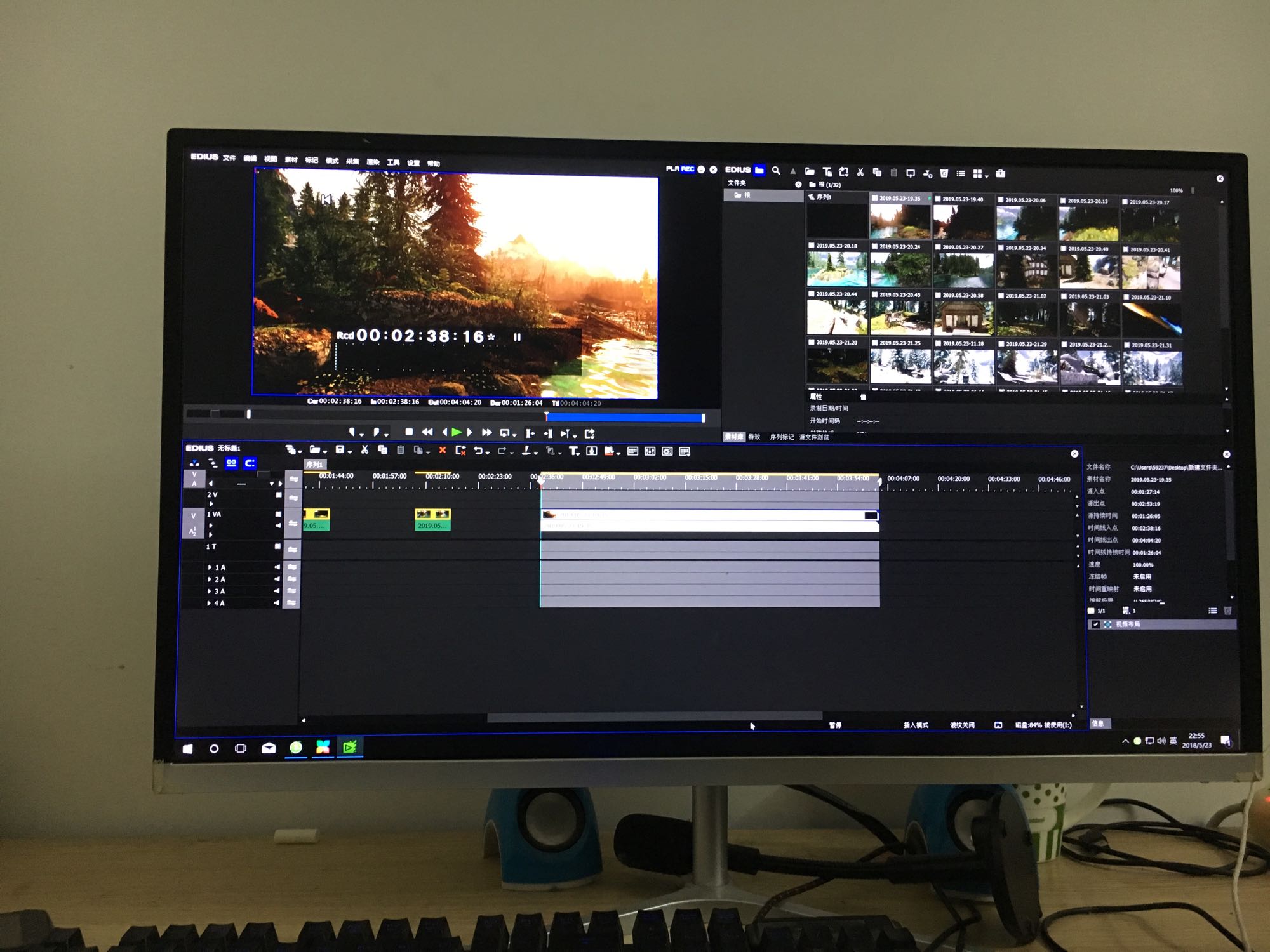The width and height of the screenshot is (1270, 952).
Task: Switch to the 源文件浏览 tab
Action: coord(813,437)
